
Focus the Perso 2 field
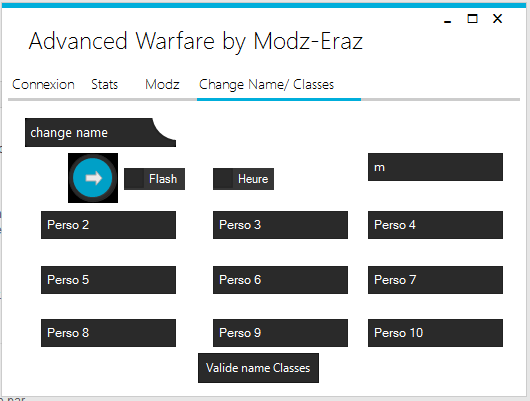click(109, 225)
